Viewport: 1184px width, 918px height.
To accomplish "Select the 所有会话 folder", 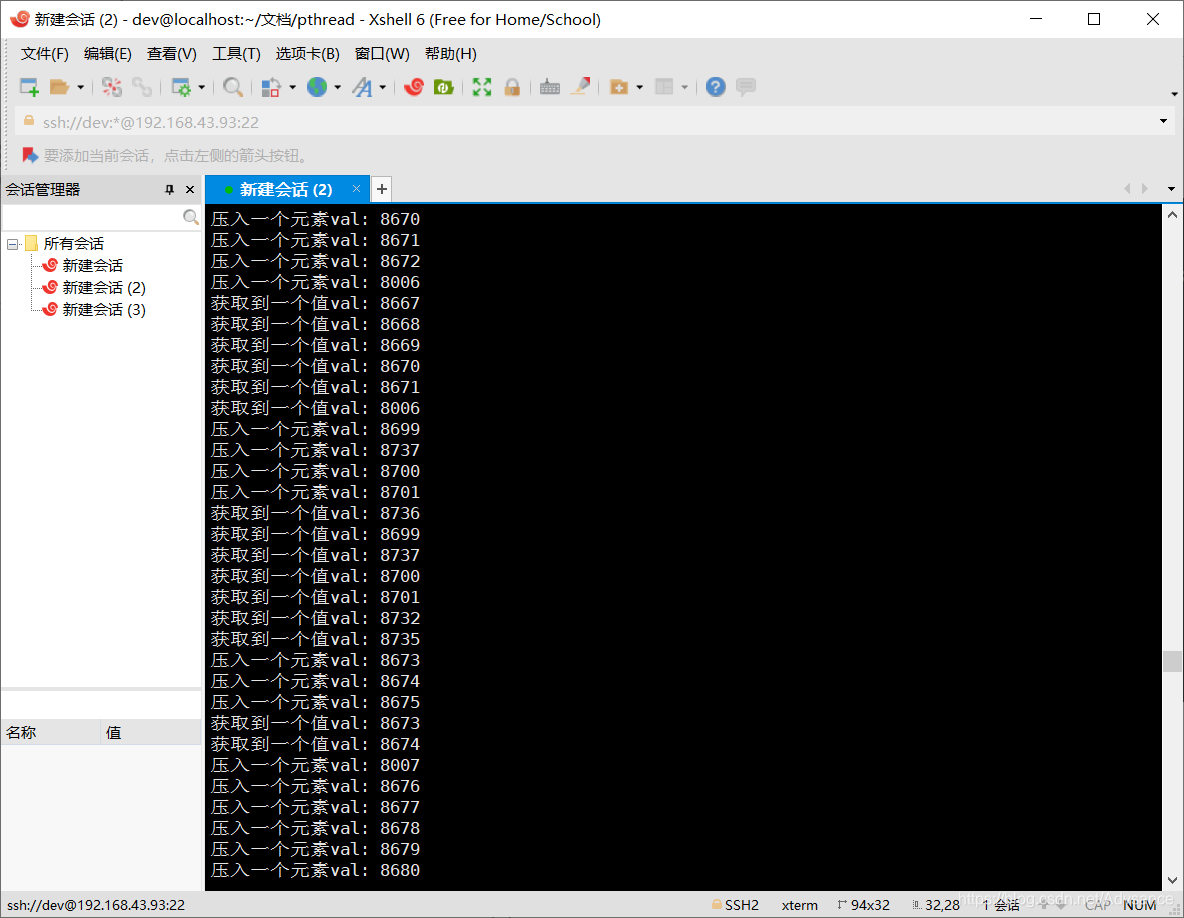I will [73, 244].
